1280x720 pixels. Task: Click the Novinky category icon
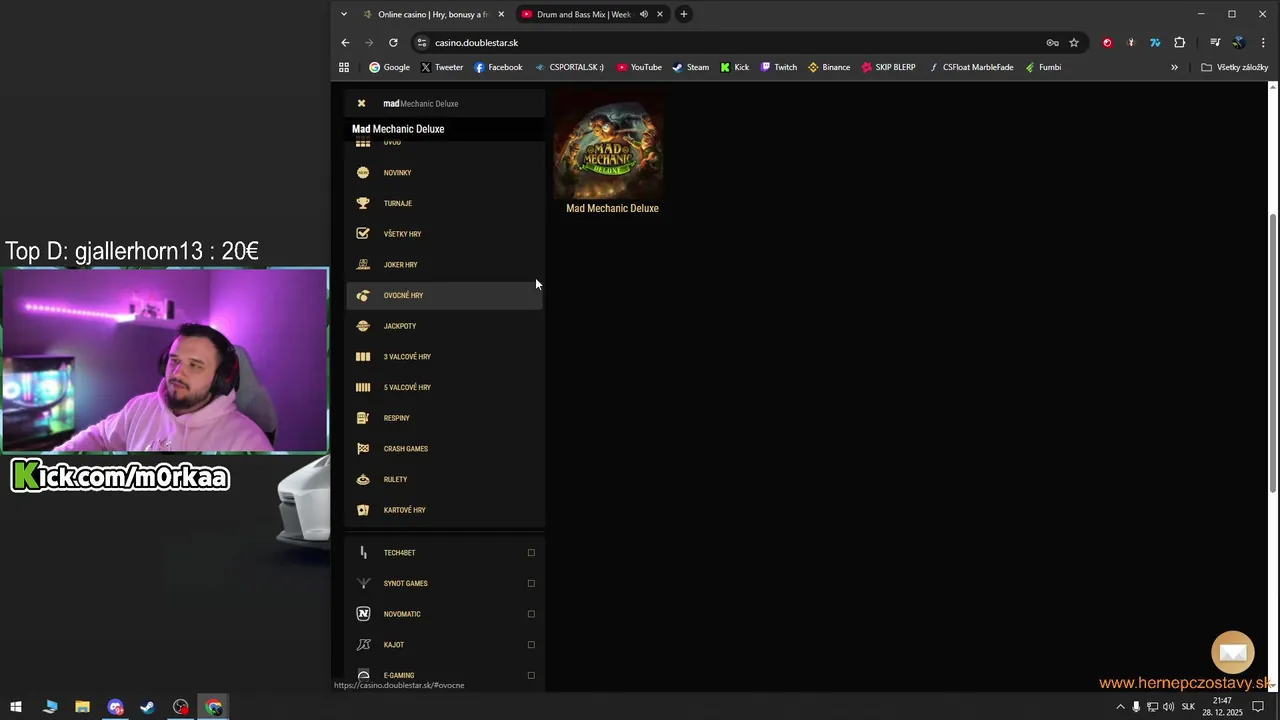point(363,173)
